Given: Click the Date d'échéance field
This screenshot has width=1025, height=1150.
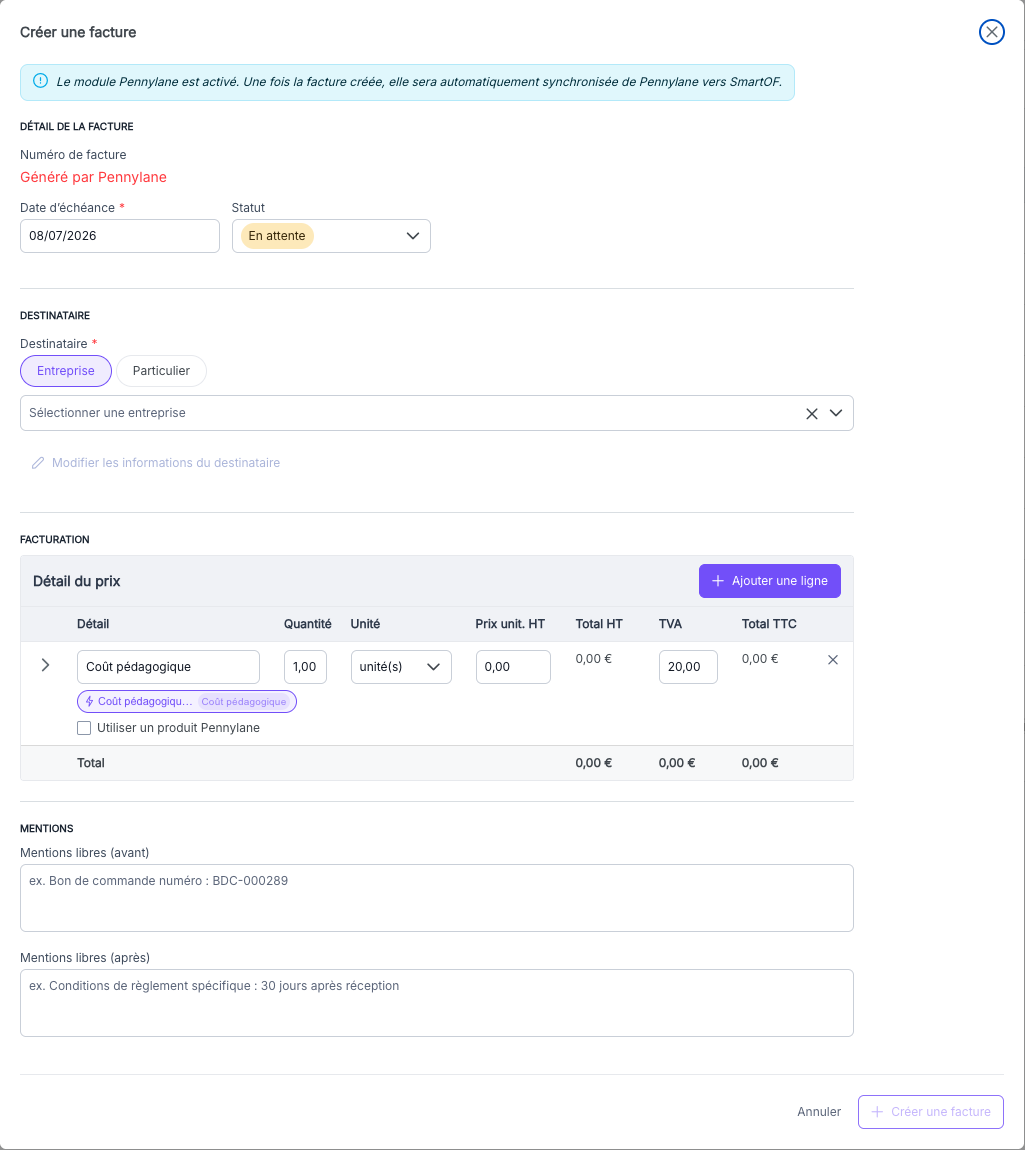Looking at the screenshot, I should click(x=120, y=236).
